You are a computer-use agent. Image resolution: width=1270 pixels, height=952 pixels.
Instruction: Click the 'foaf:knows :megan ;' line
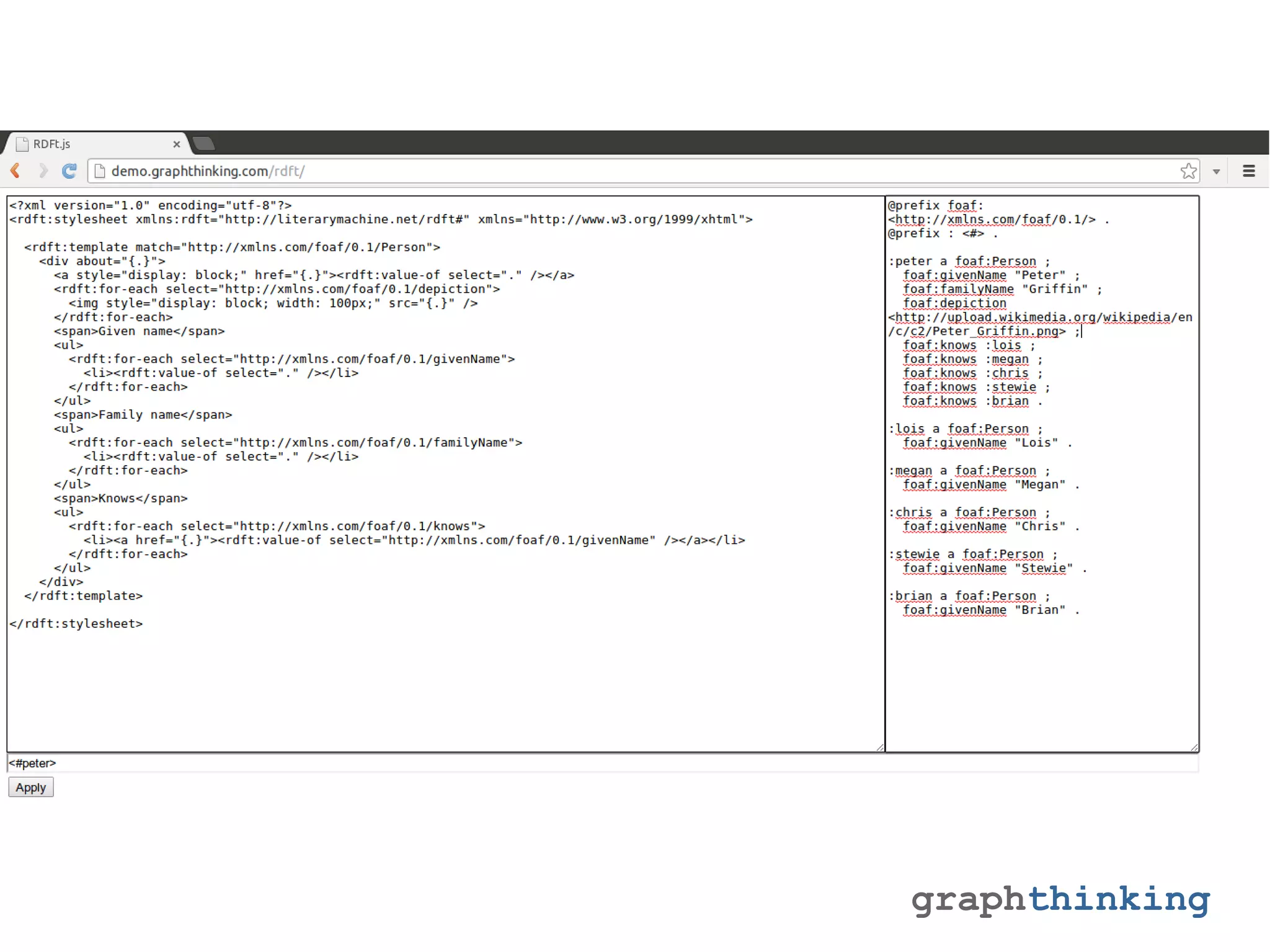973,358
